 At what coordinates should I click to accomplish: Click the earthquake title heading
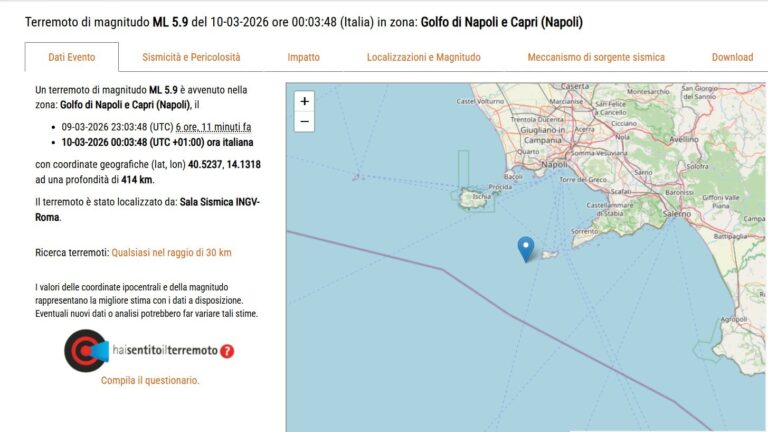pyautogui.click(x=303, y=21)
